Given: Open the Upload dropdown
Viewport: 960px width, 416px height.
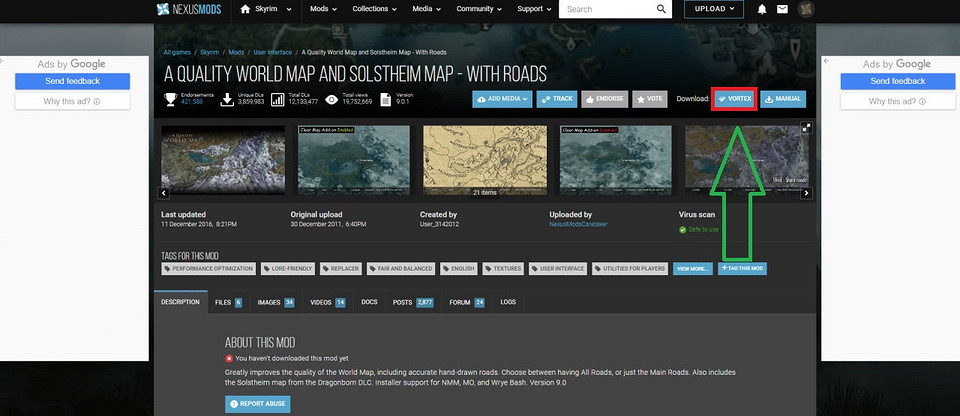Looking at the screenshot, I should click(713, 9).
